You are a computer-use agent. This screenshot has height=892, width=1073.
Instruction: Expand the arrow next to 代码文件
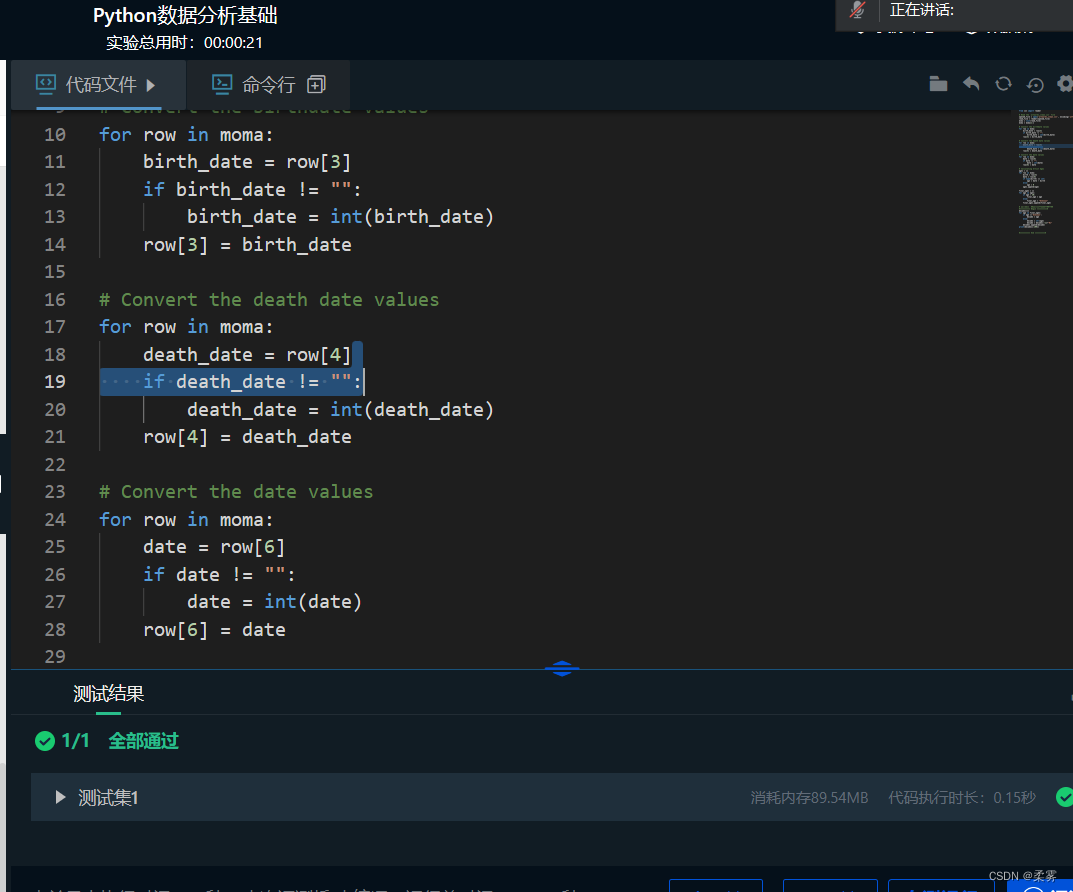point(151,86)
